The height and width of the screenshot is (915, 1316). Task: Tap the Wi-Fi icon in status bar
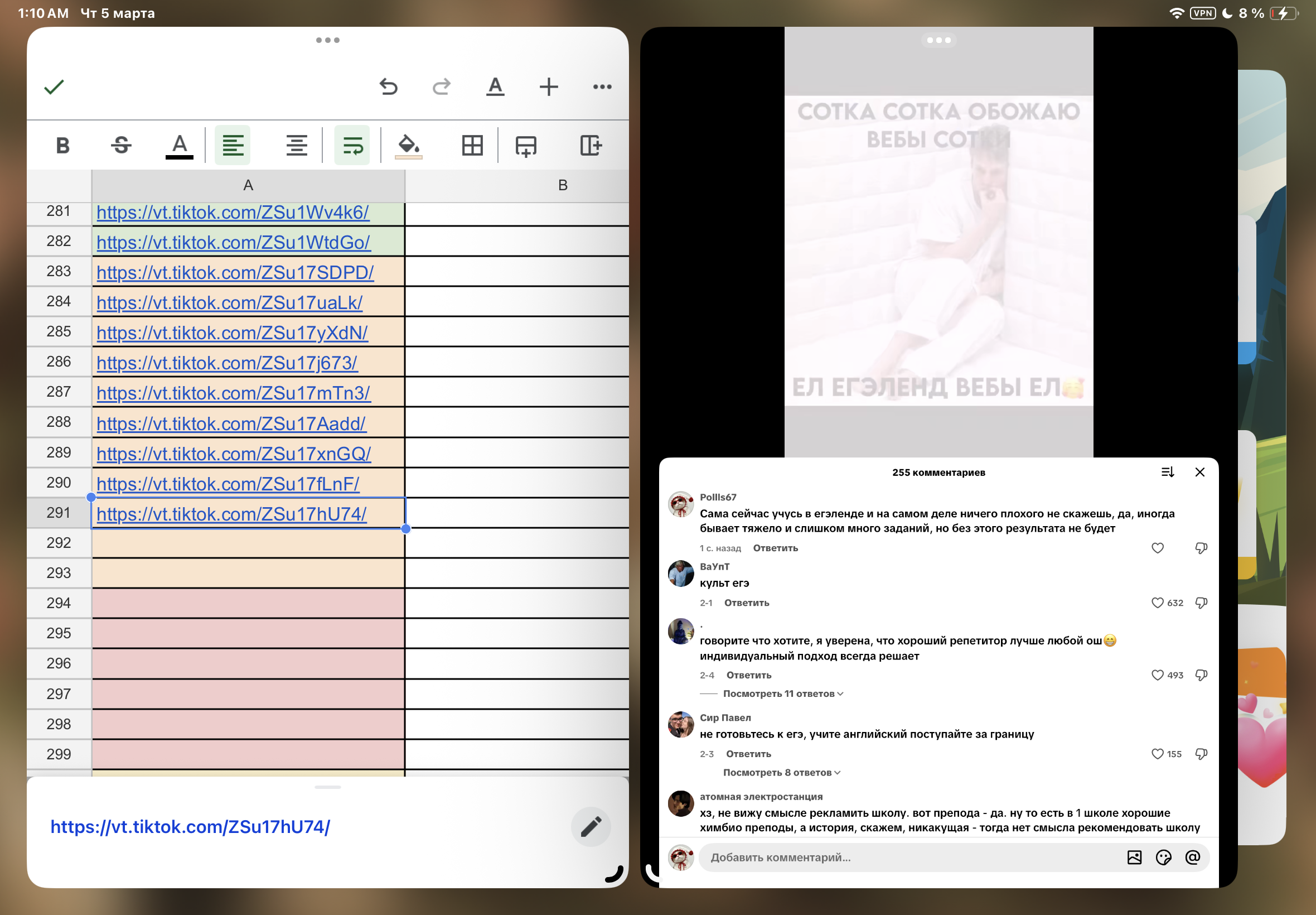coord(1176,13)
